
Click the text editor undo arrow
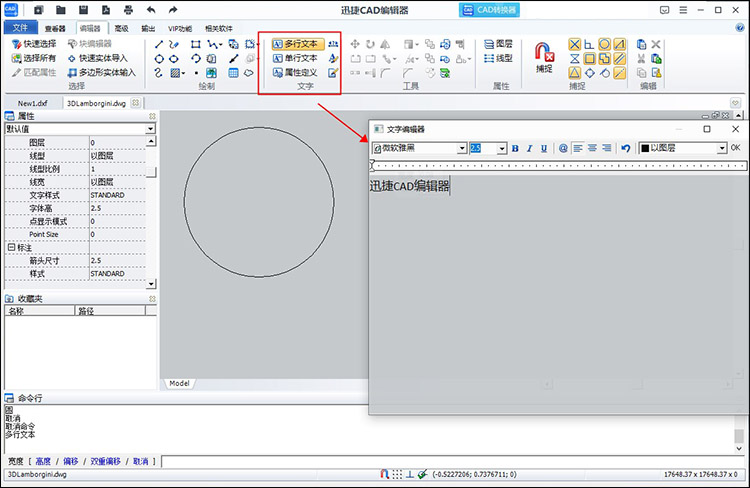[626, 148]
